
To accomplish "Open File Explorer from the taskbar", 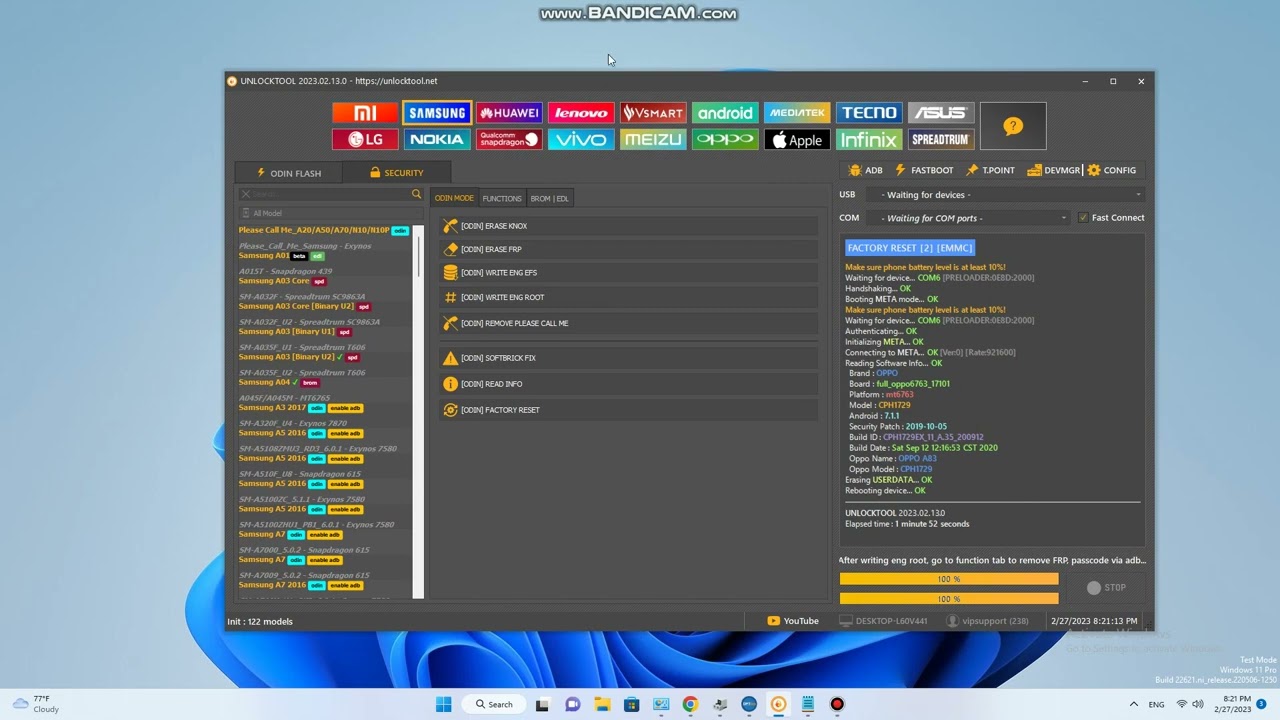I will (x=601, y=704).
